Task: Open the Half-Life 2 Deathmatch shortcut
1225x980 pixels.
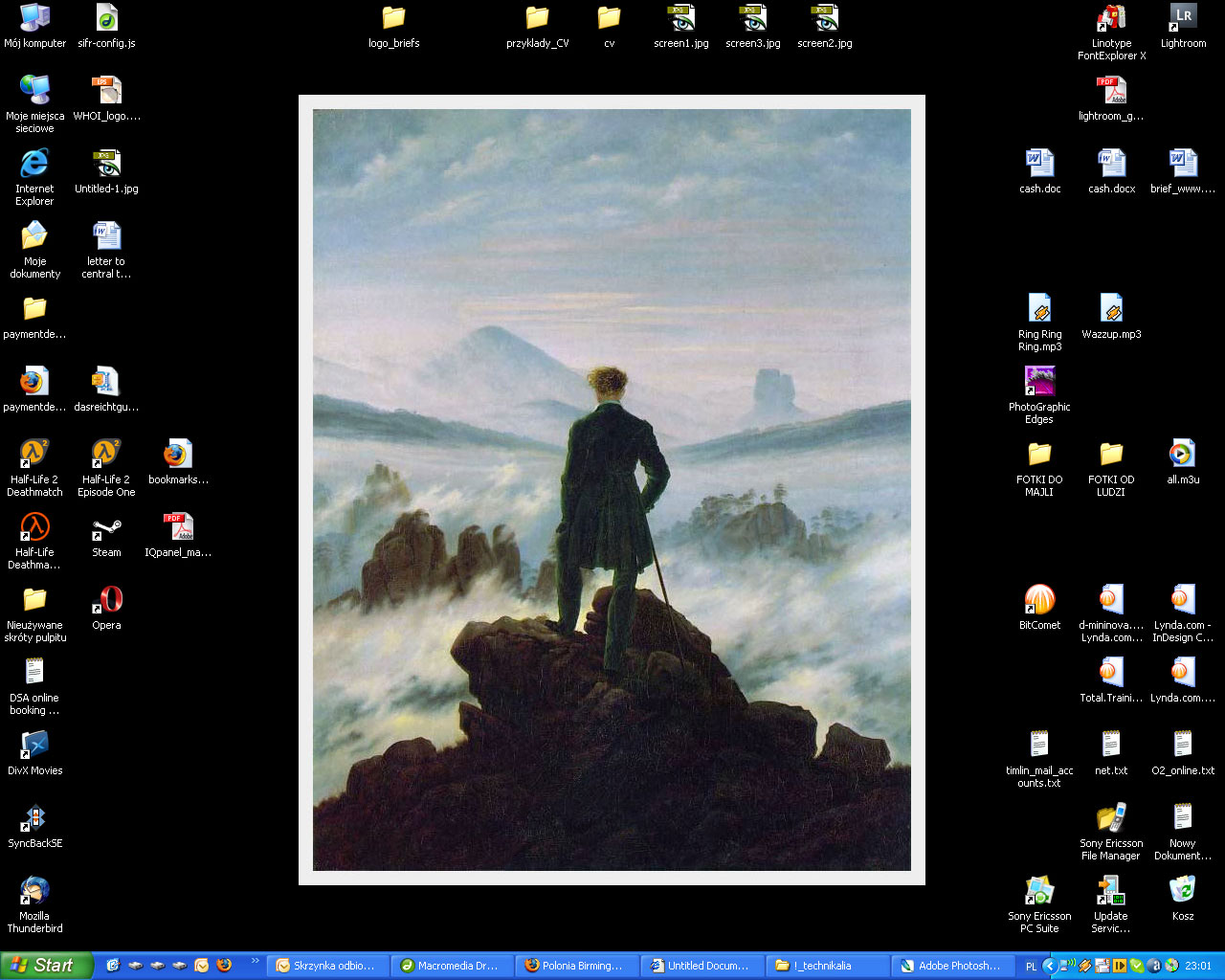Action: point(34,454)
